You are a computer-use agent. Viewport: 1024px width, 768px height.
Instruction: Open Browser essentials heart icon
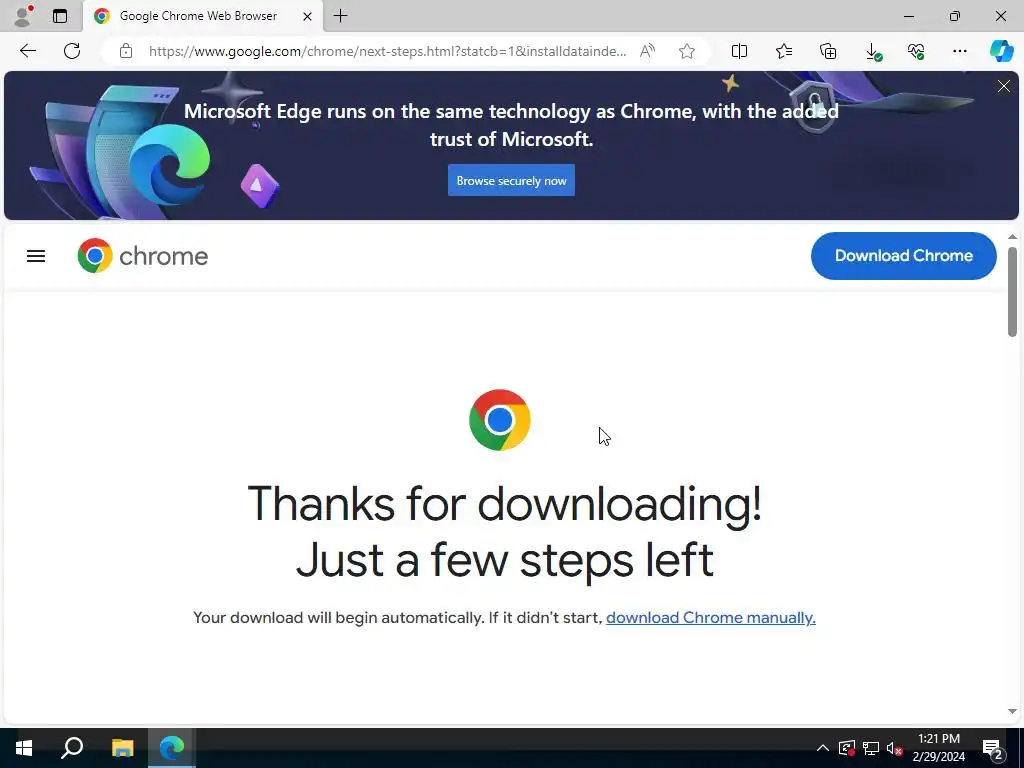(916, 51)
